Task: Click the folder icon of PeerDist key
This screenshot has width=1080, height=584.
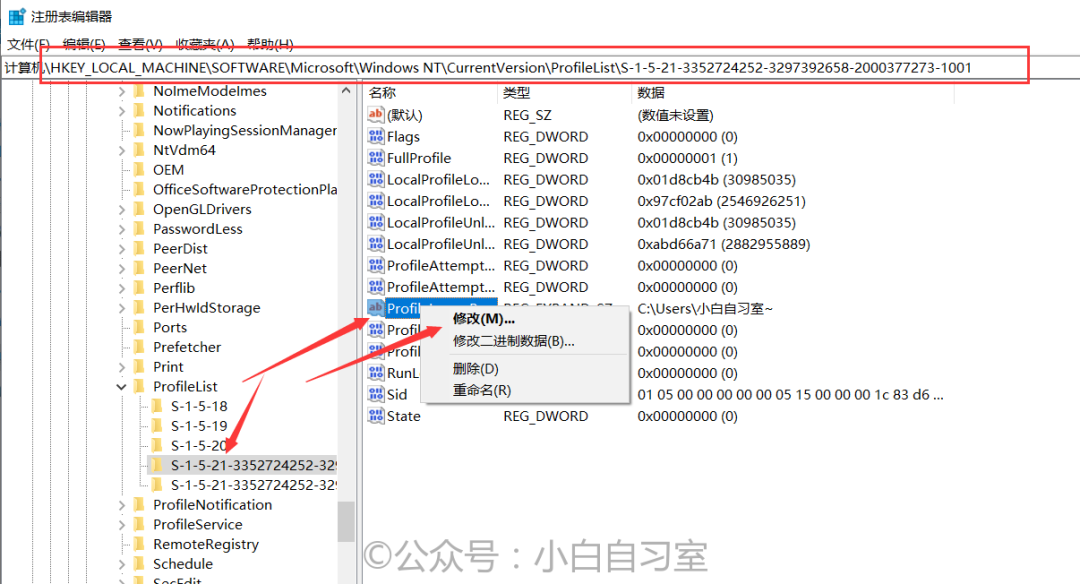Action: pos(140,248)
